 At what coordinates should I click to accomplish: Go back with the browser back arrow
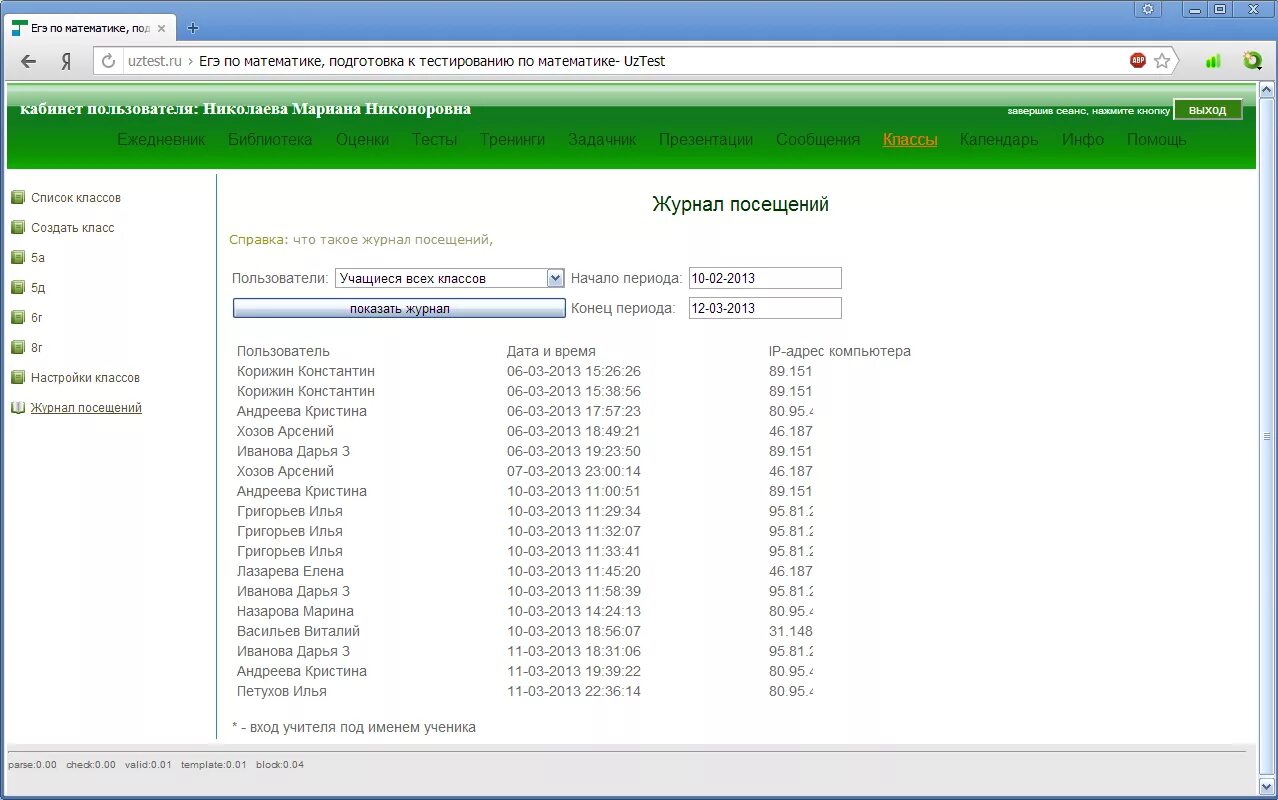[x=29, y=61]
